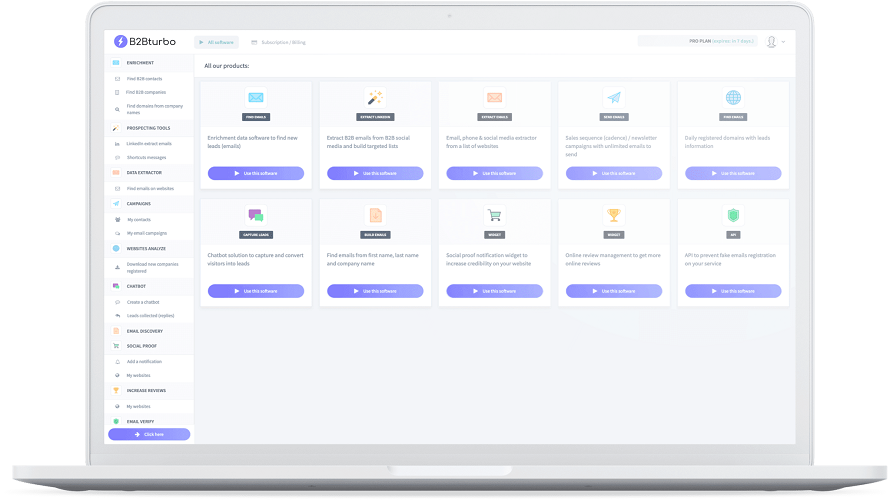Screen dimensions: 890x500
Task: Click the cart icon beside Social Proof
Action: [116, 346]
